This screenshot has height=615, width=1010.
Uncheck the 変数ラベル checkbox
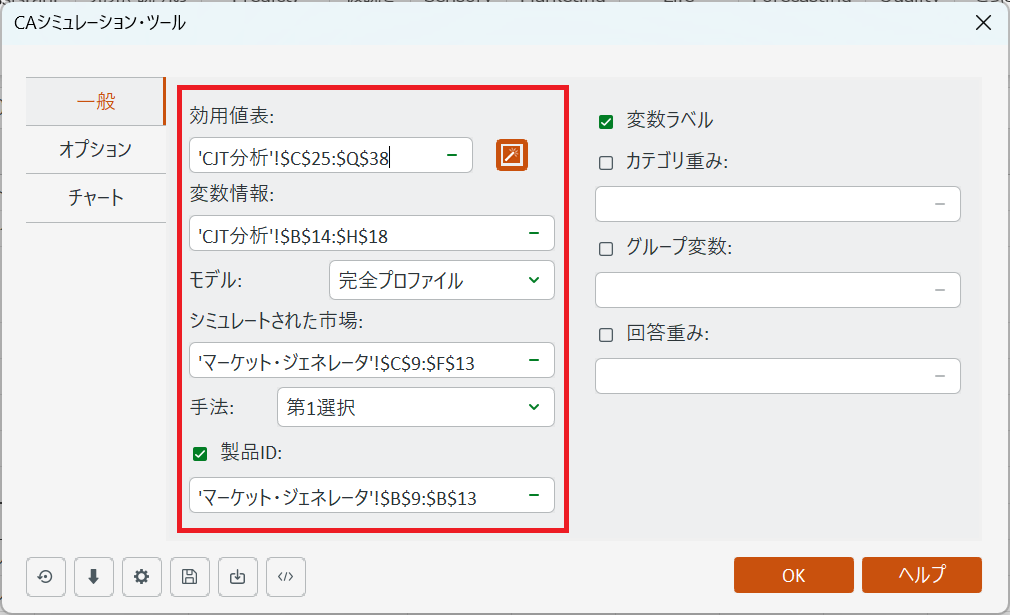(x=606, y=122)
